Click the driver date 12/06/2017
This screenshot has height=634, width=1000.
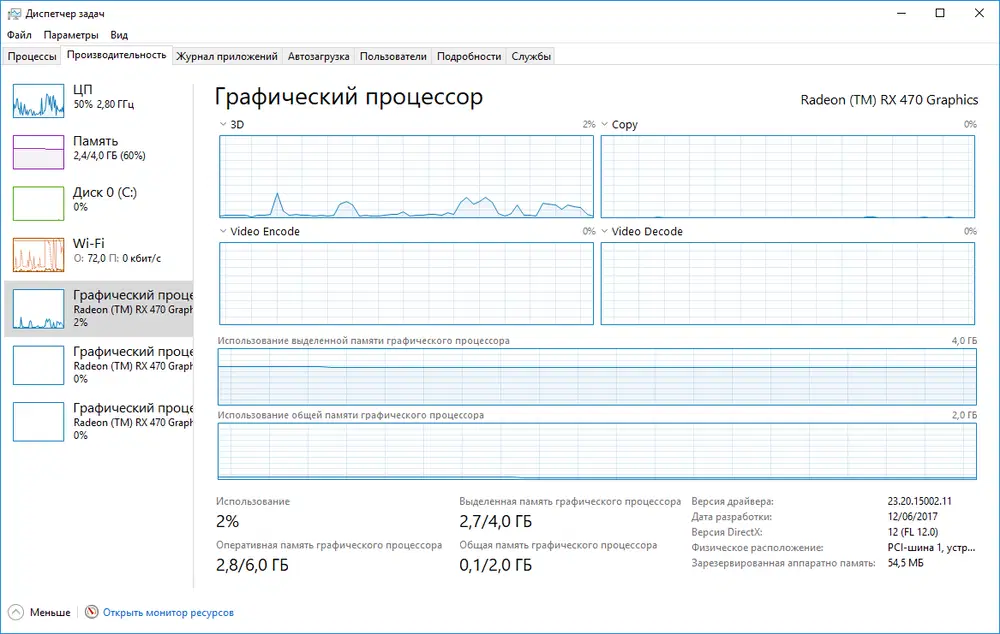pos(912,517)
